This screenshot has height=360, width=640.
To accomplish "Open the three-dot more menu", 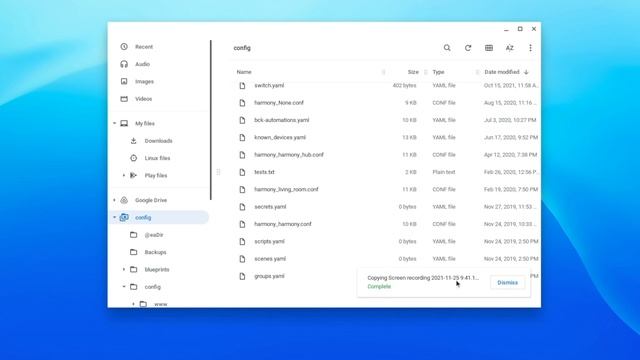I will (x=530, y=48).
